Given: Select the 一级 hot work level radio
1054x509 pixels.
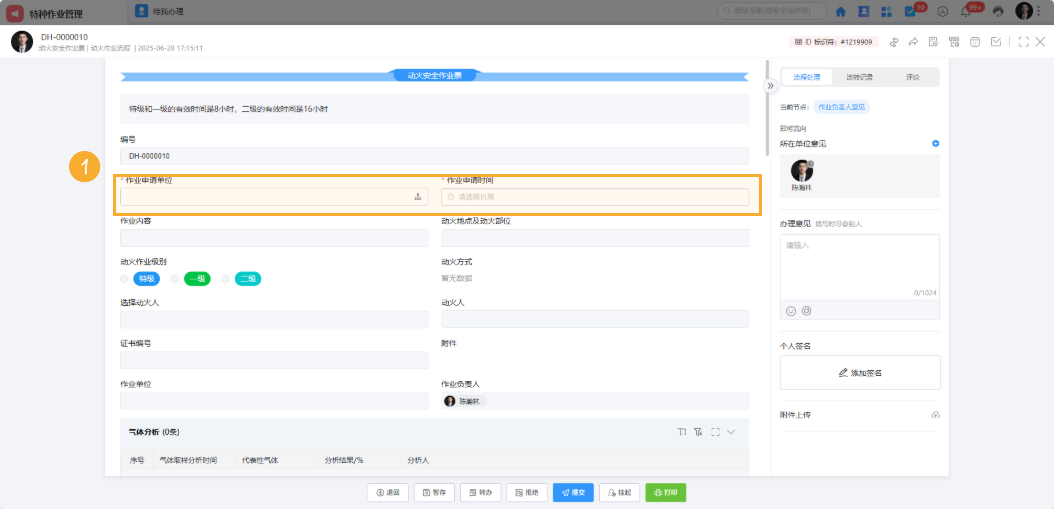Looking at the screenshot, I should click(x=175, y=278).
